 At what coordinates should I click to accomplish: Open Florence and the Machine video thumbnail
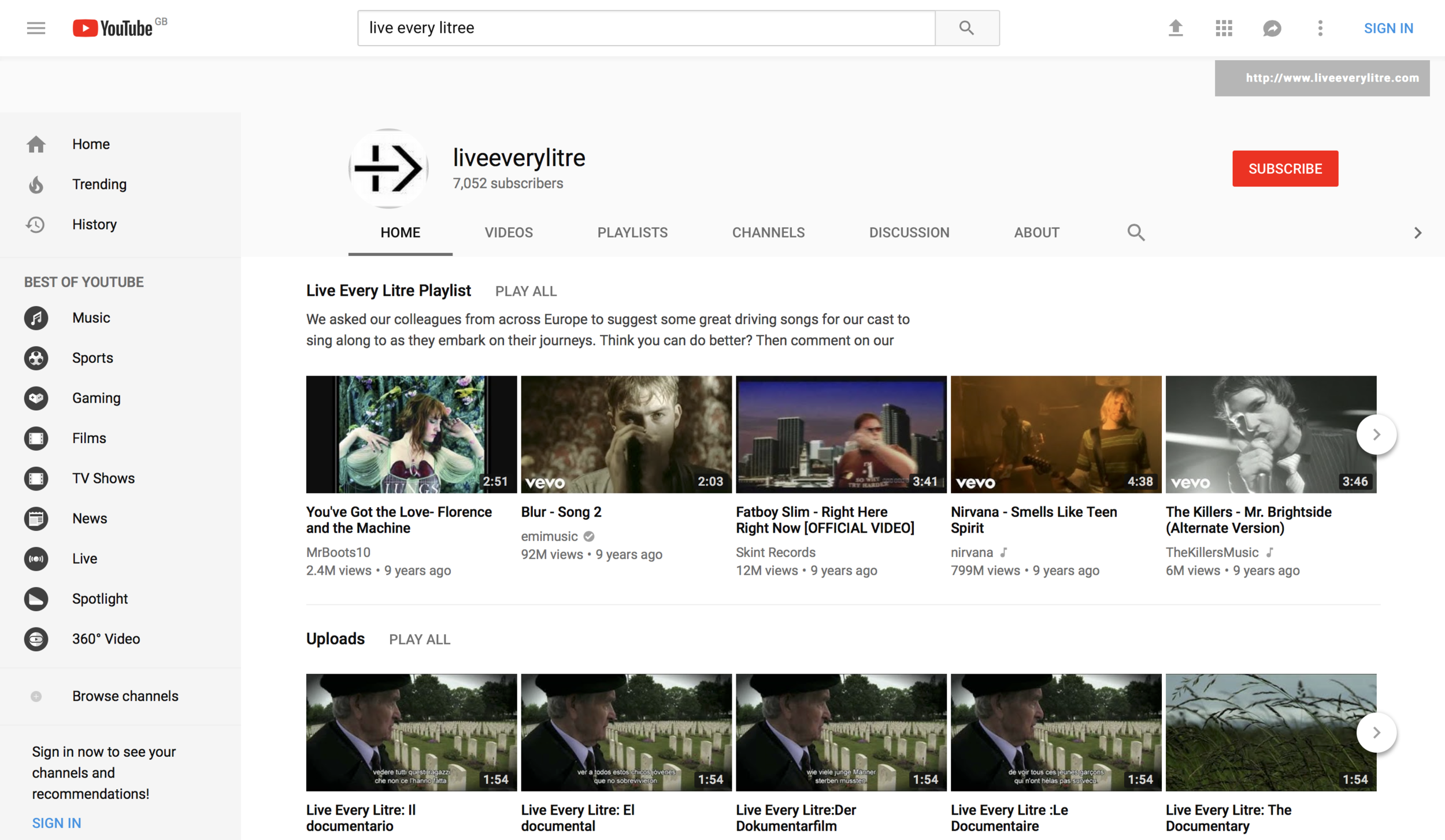click(x=412, y=434)
